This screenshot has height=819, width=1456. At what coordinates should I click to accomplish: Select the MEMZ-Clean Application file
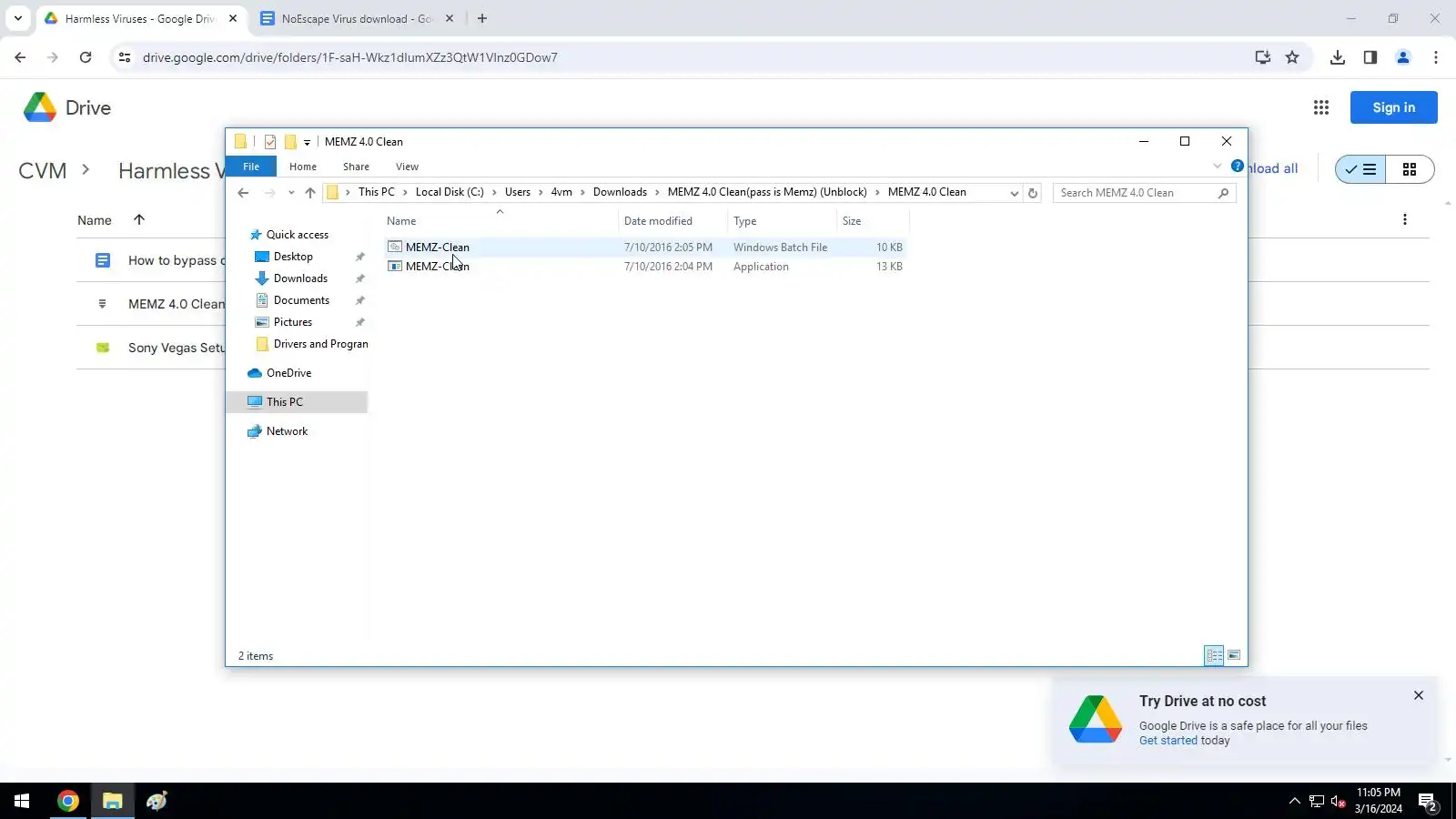point(646,267)
